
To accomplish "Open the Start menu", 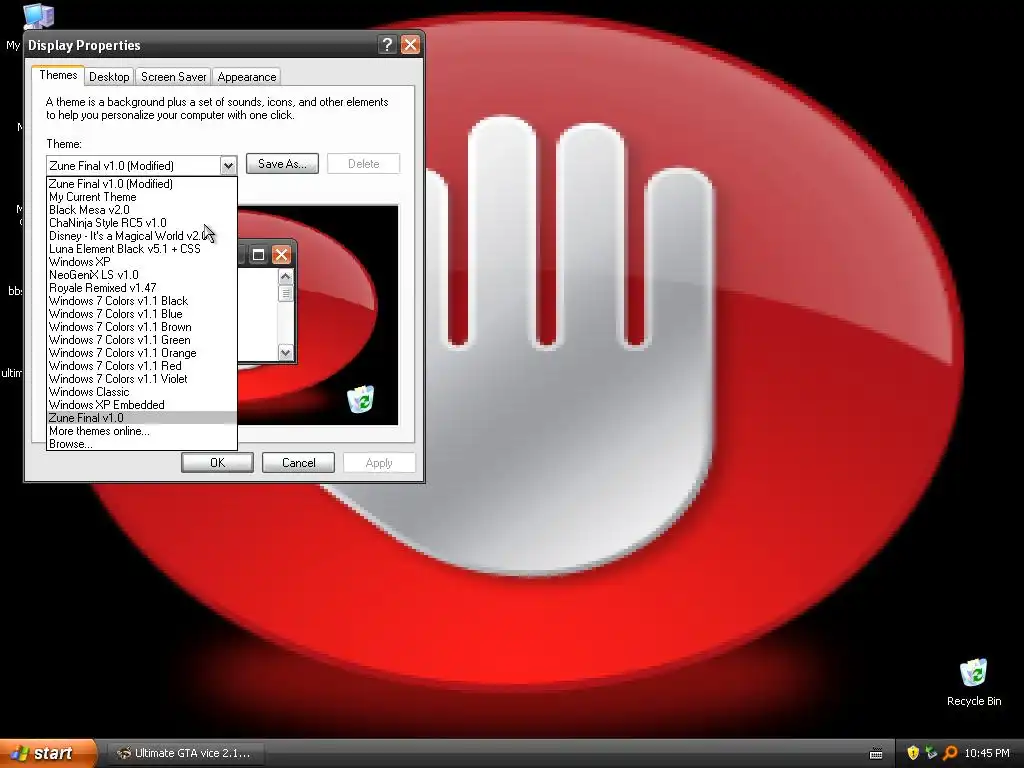I will click(47, 753).
